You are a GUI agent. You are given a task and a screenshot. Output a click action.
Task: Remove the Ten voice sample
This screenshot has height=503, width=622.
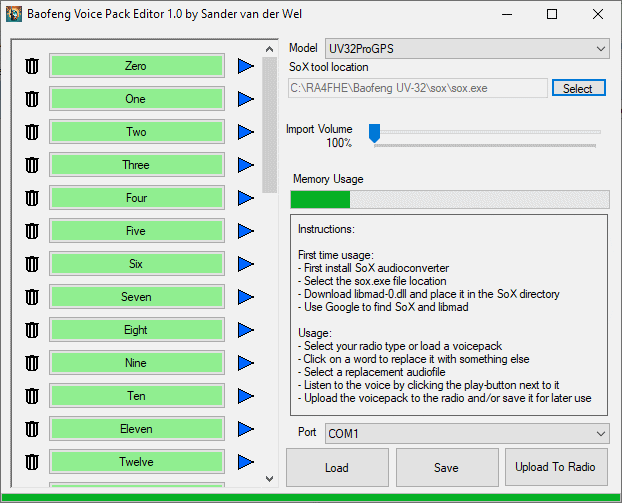tap(32, 395)
